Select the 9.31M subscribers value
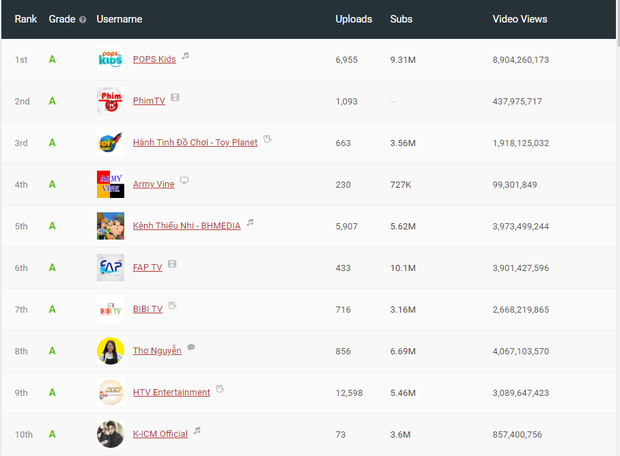 click(x=403, y=60)
